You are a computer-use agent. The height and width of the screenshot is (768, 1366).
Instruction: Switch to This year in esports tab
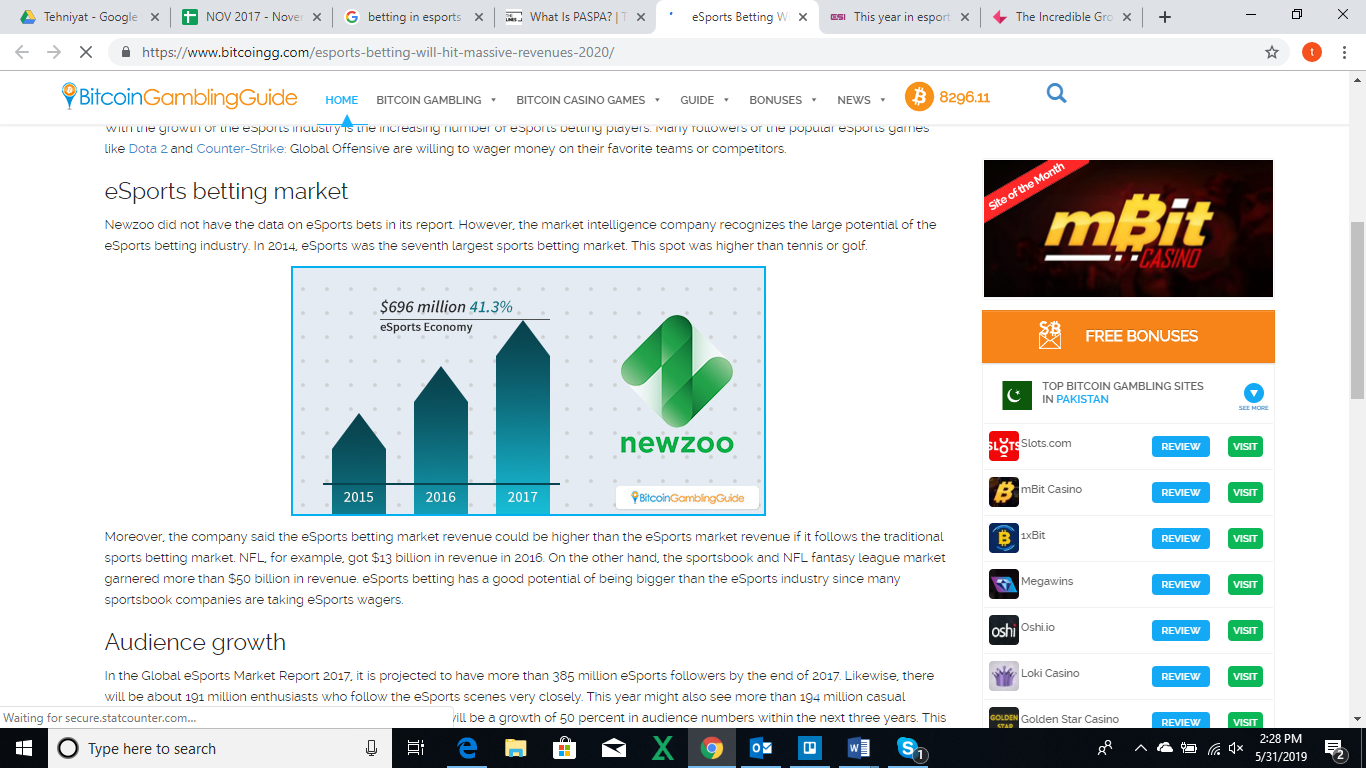899,17
